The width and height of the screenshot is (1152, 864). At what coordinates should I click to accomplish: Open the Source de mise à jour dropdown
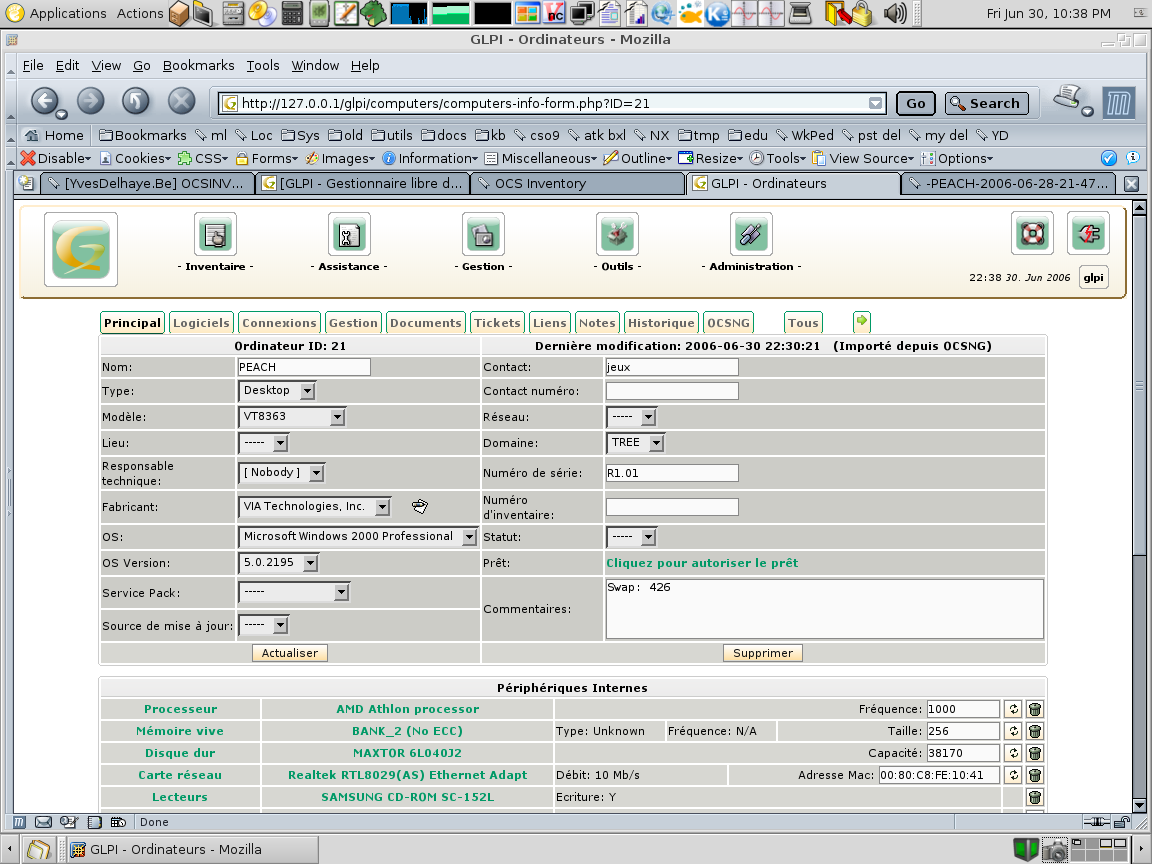264,625
